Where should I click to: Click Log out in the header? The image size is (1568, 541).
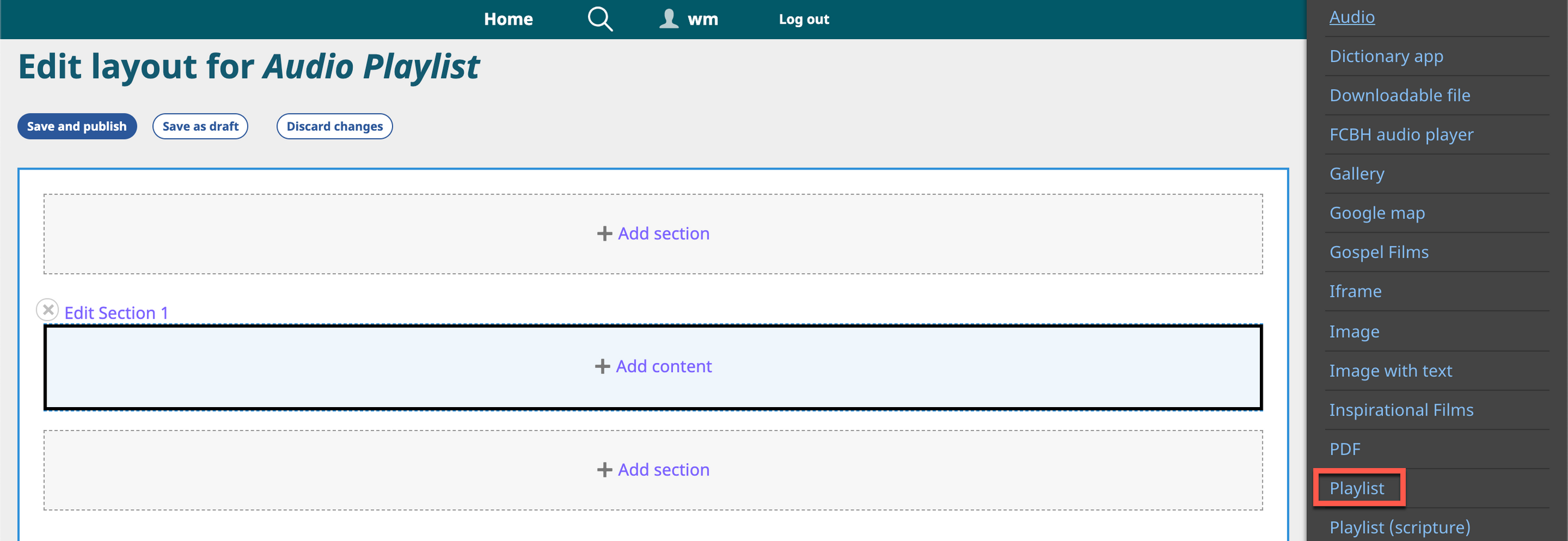coord(803,19)
